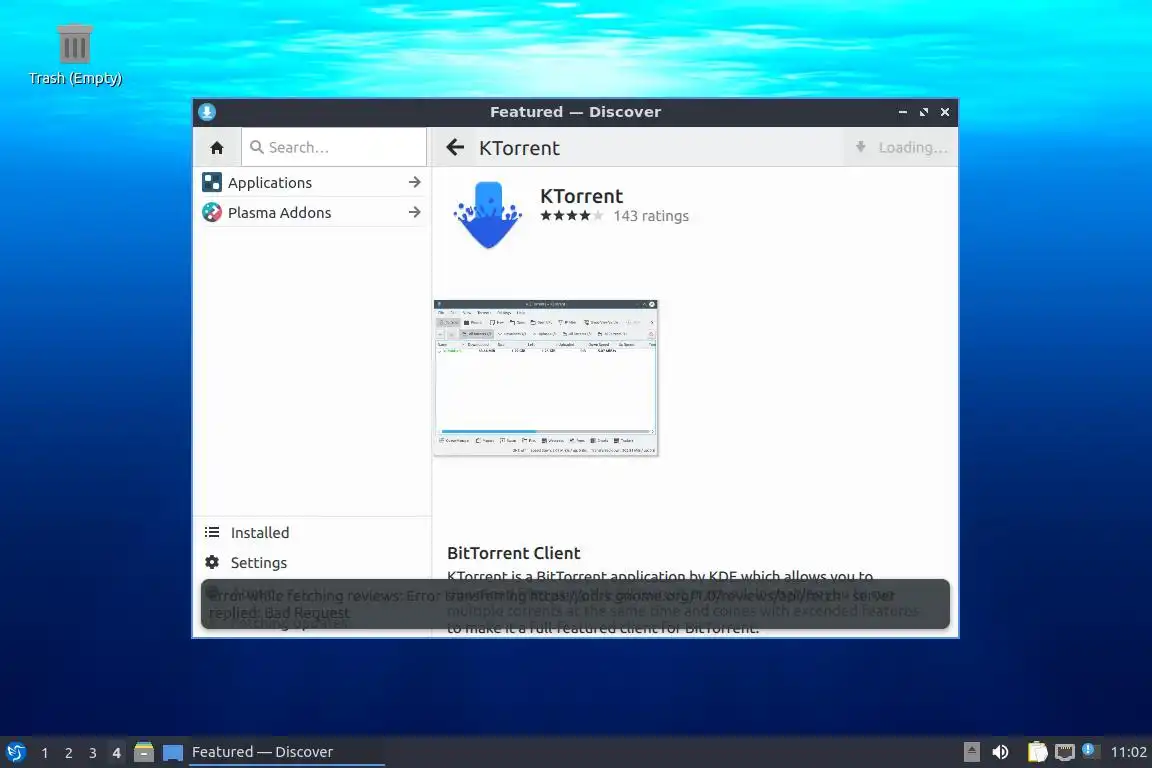The image size is (1152, 768).
Task: Open the volume control tray icon
Action: click(1000, 752)
